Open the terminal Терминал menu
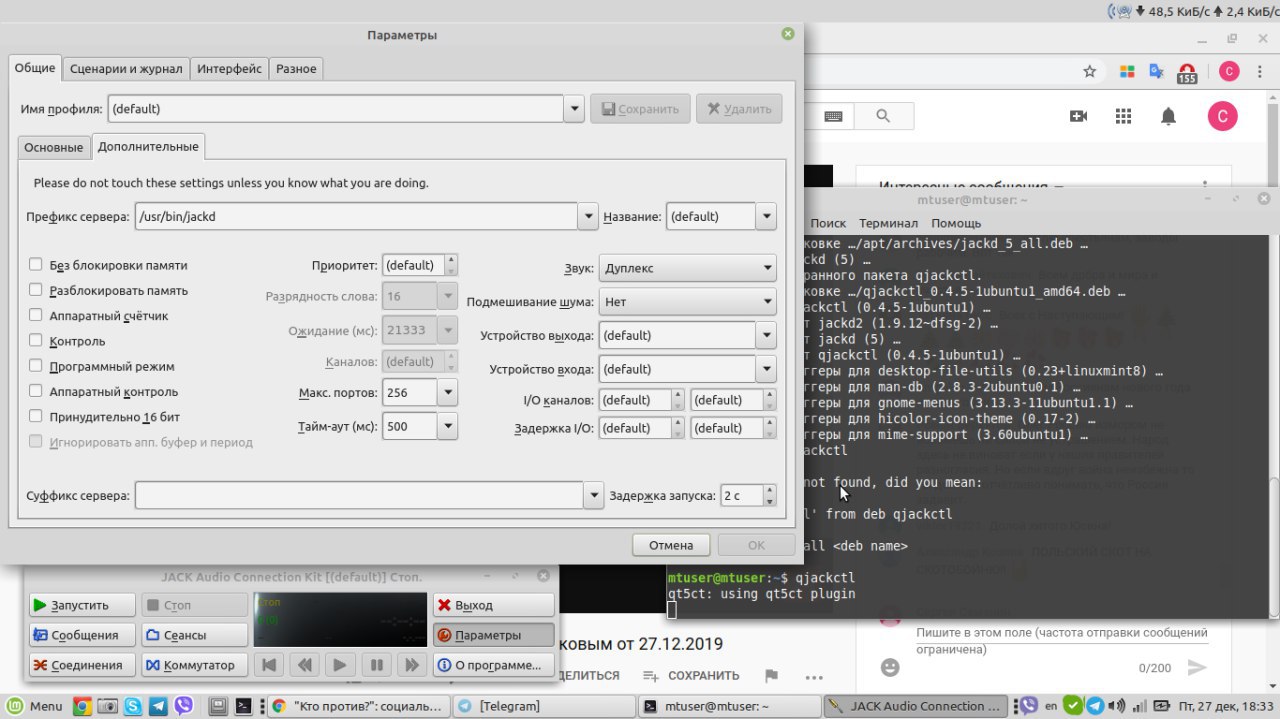1280x719 pixels. tap(888, 223)
